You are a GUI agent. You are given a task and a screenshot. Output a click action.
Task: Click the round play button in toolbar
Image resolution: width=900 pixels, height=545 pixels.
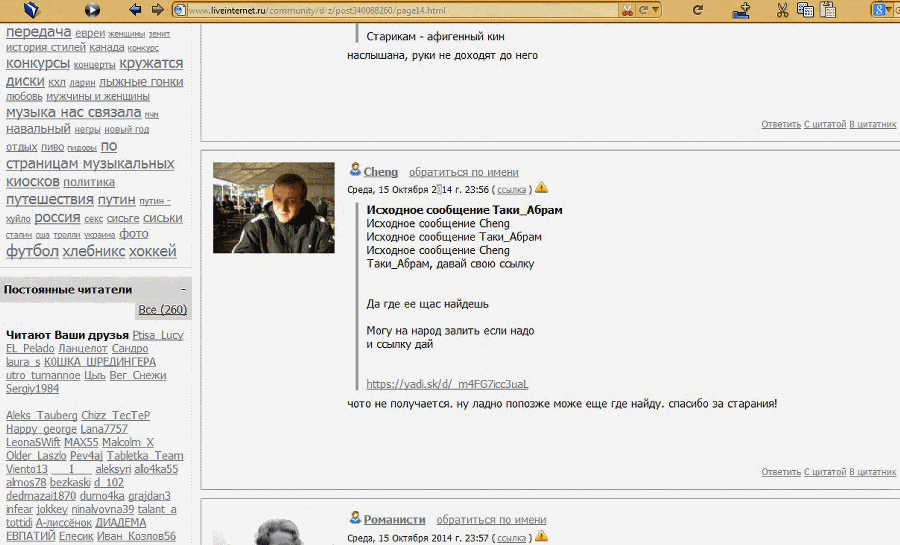point(92,9)
